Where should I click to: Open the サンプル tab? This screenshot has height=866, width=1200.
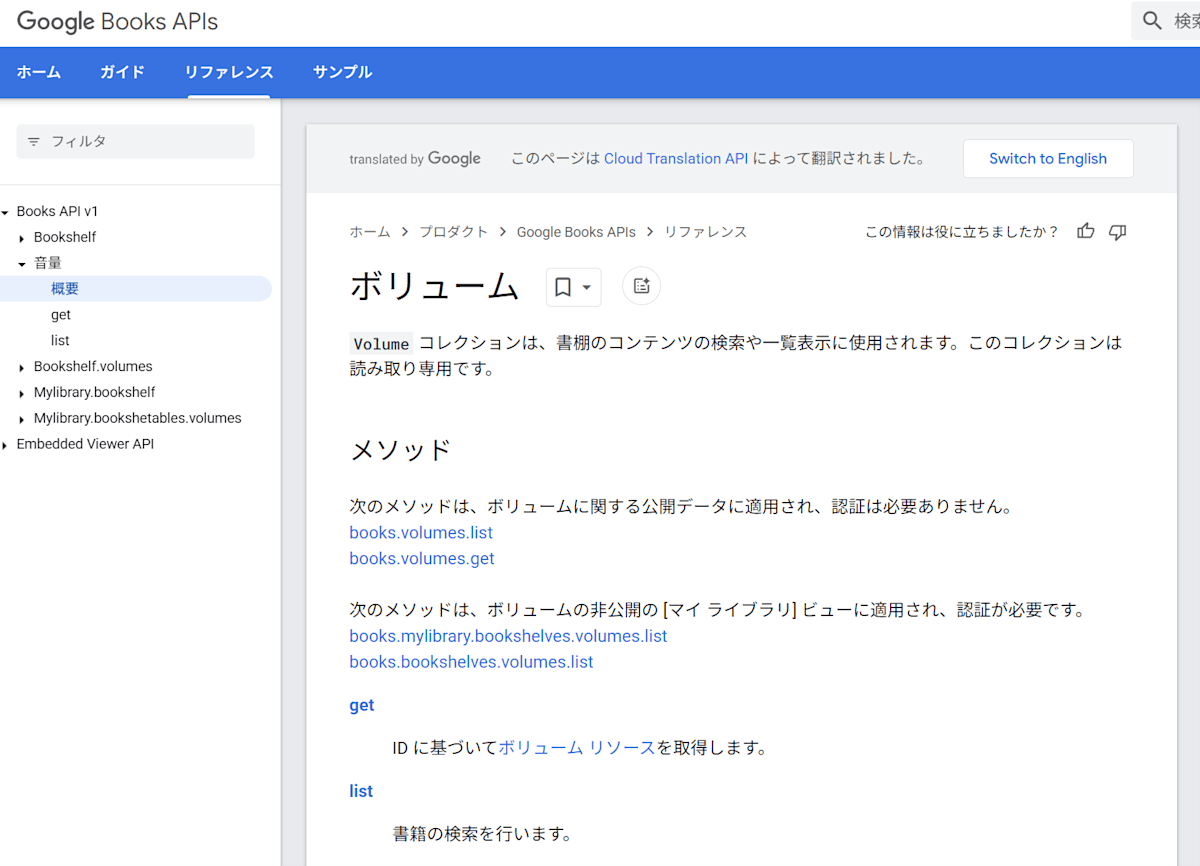[342, 72]
